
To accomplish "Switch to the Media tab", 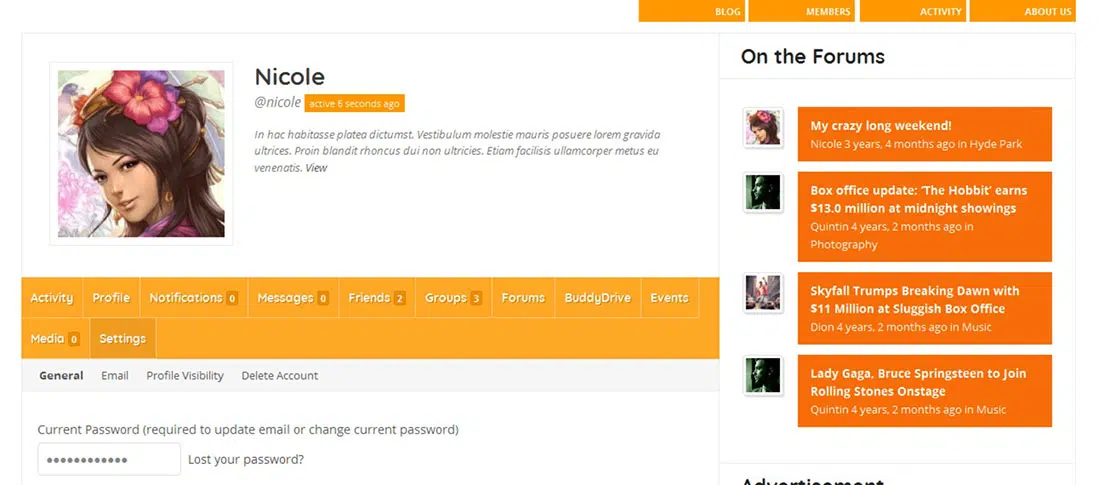I will pos(54,339).
